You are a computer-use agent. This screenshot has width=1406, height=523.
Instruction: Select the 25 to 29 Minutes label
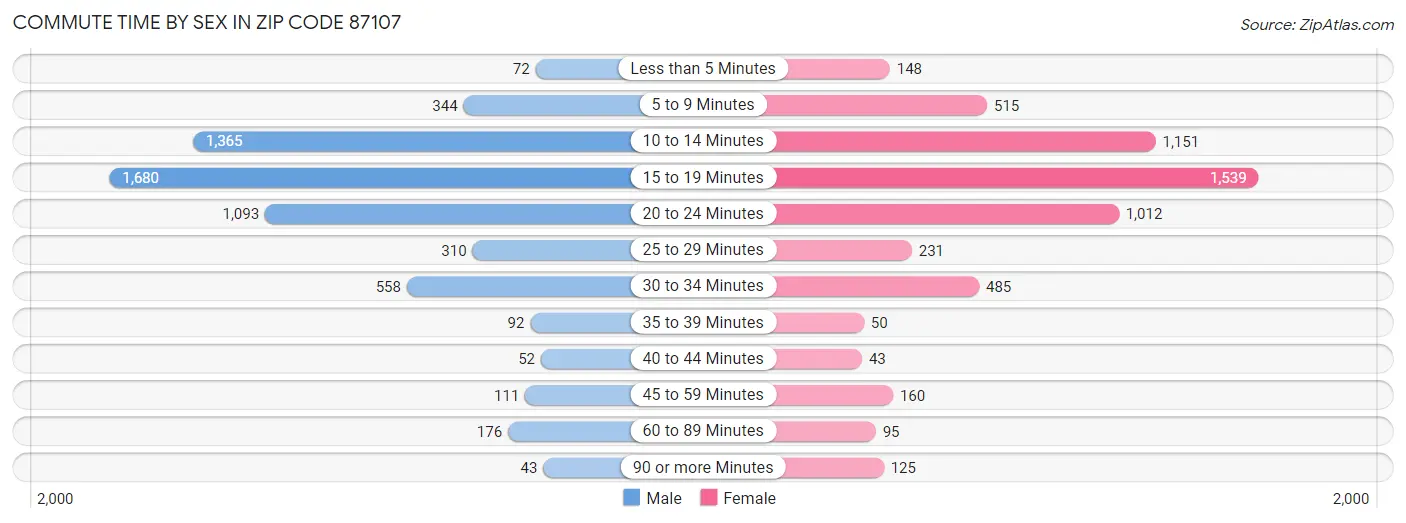(703, 250)
